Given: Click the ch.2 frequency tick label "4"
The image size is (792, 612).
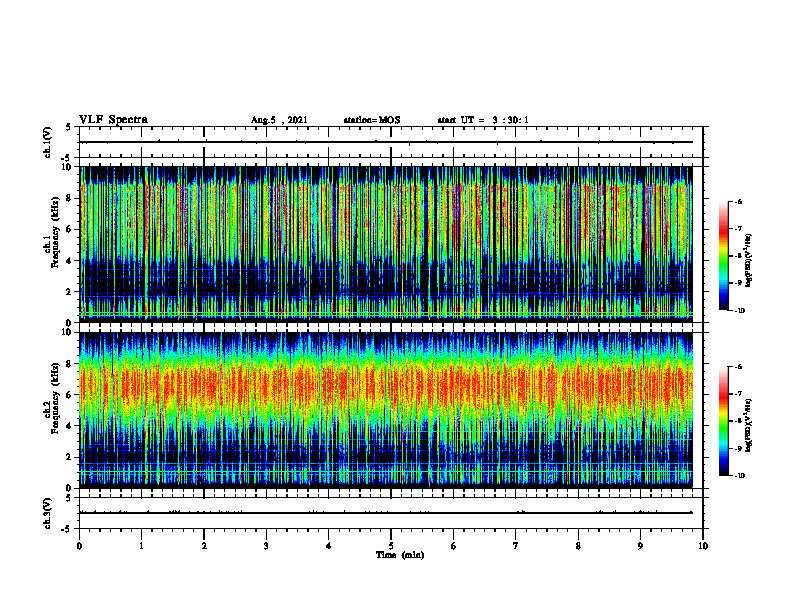Looking at the screenshot, I should coord(70,426).
